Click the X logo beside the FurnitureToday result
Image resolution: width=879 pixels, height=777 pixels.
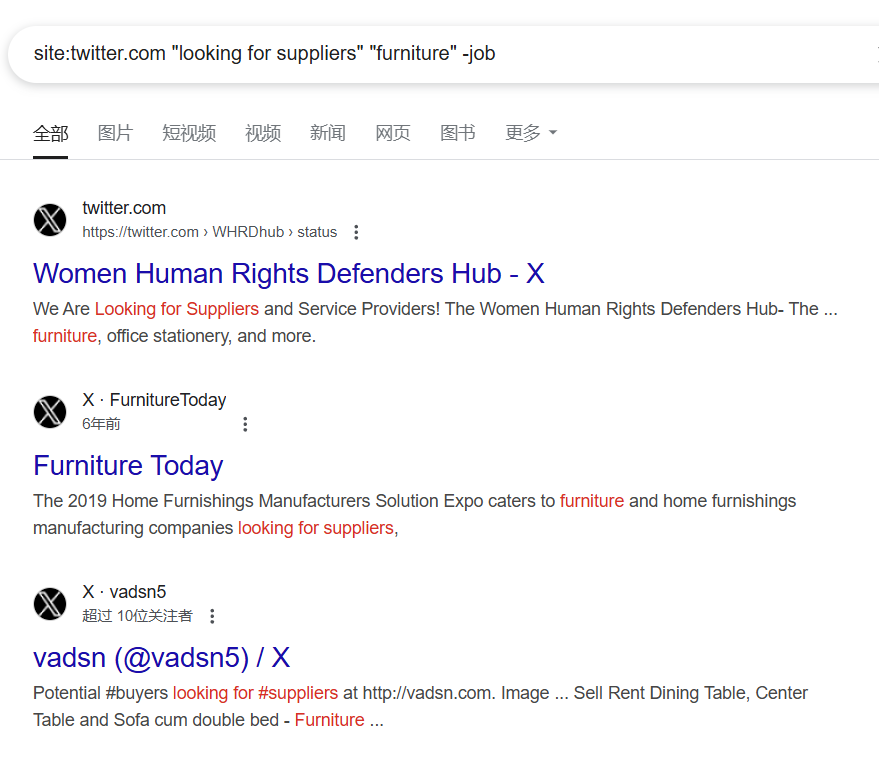(50, 412)
